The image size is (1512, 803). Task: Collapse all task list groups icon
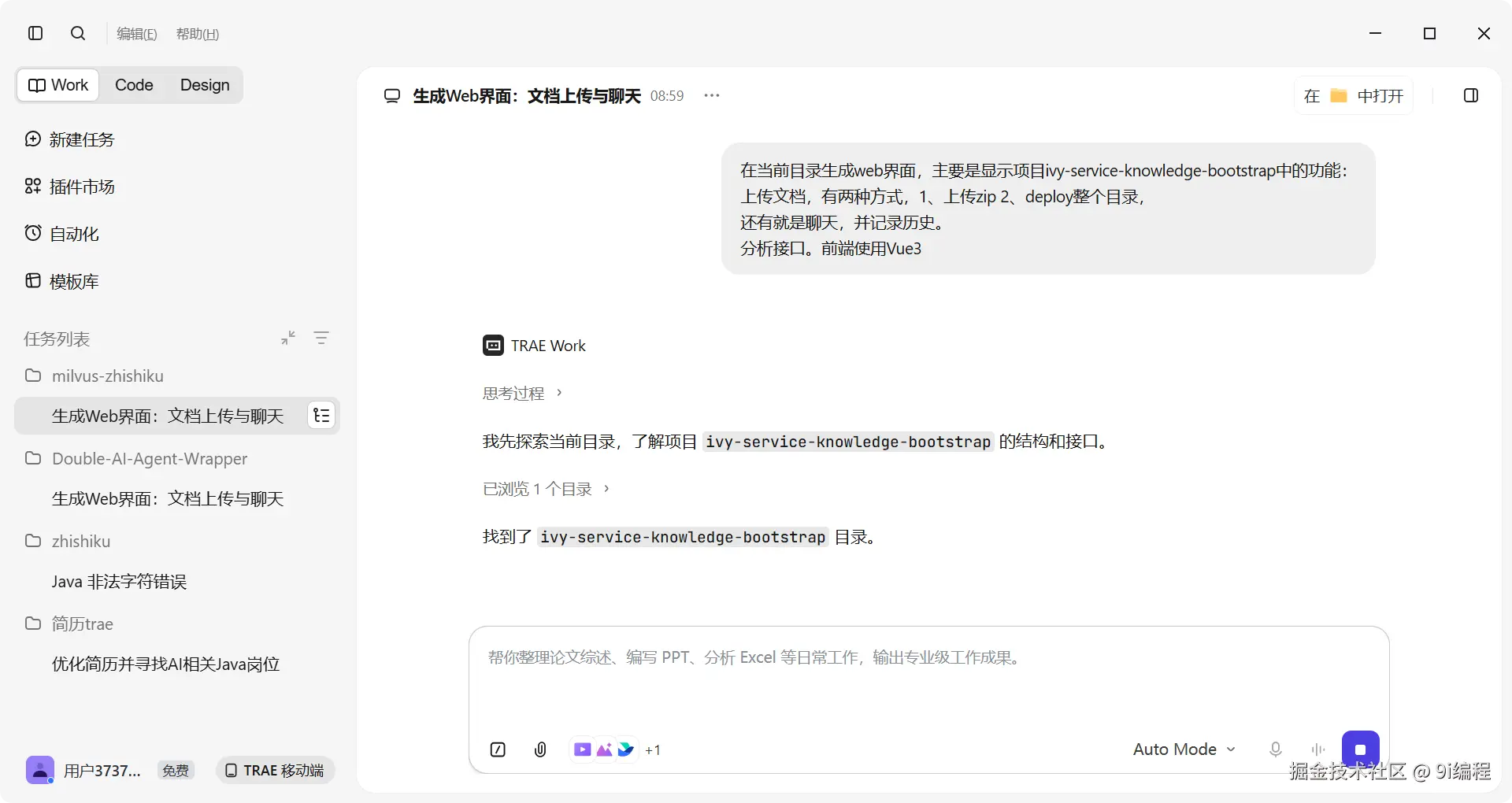288,338
